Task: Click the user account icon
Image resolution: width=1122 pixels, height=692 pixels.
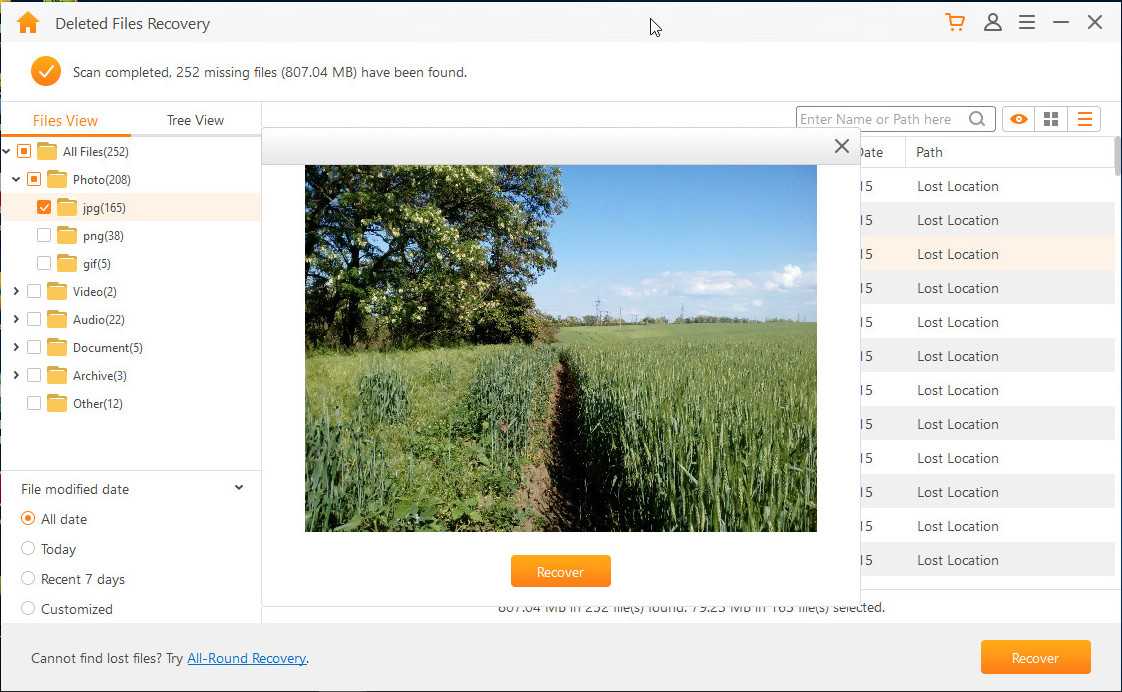Action: pyautogui.click(x=992, y=22)
